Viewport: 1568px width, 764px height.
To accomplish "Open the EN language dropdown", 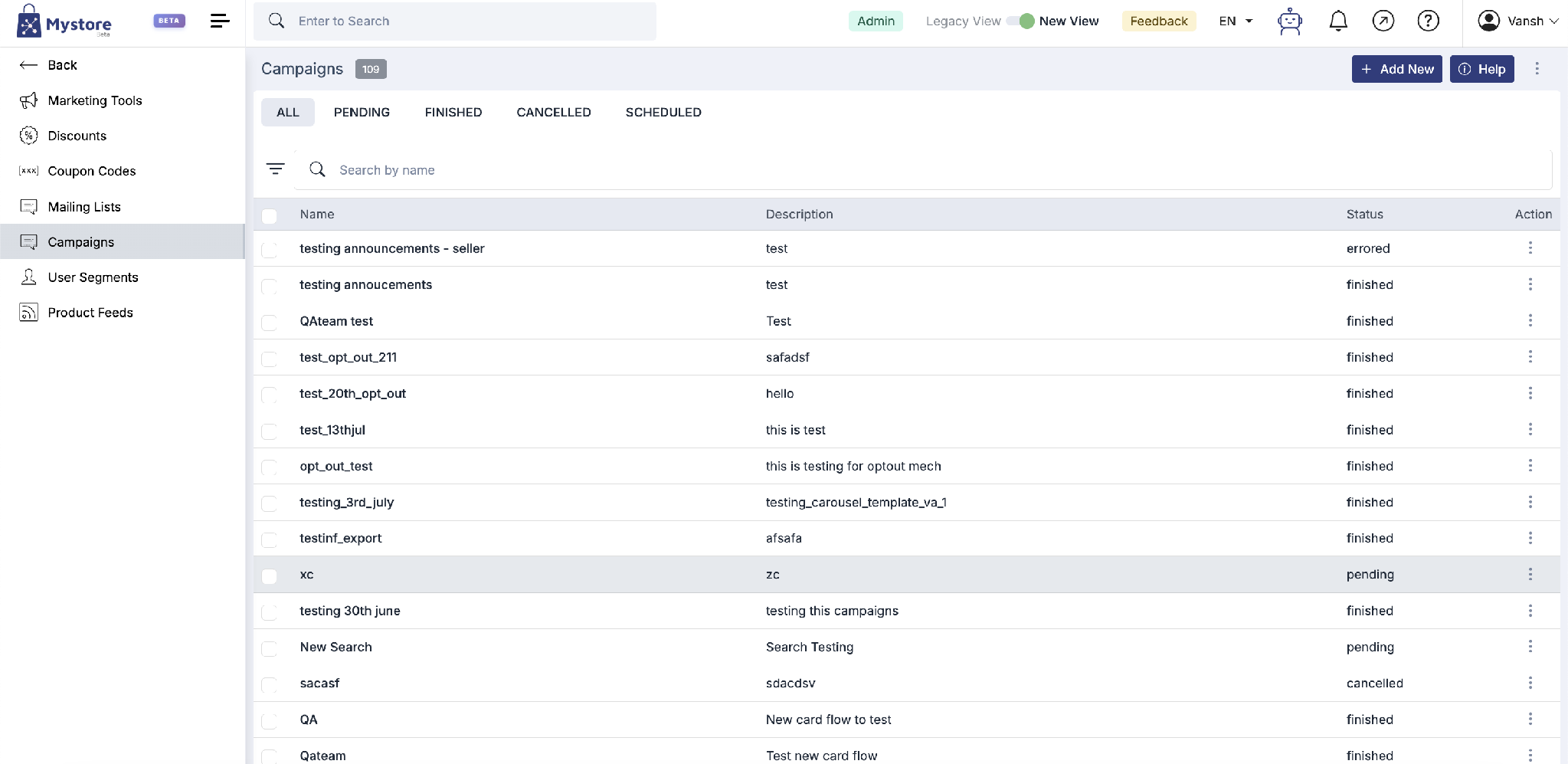I will click(1236, 21).
